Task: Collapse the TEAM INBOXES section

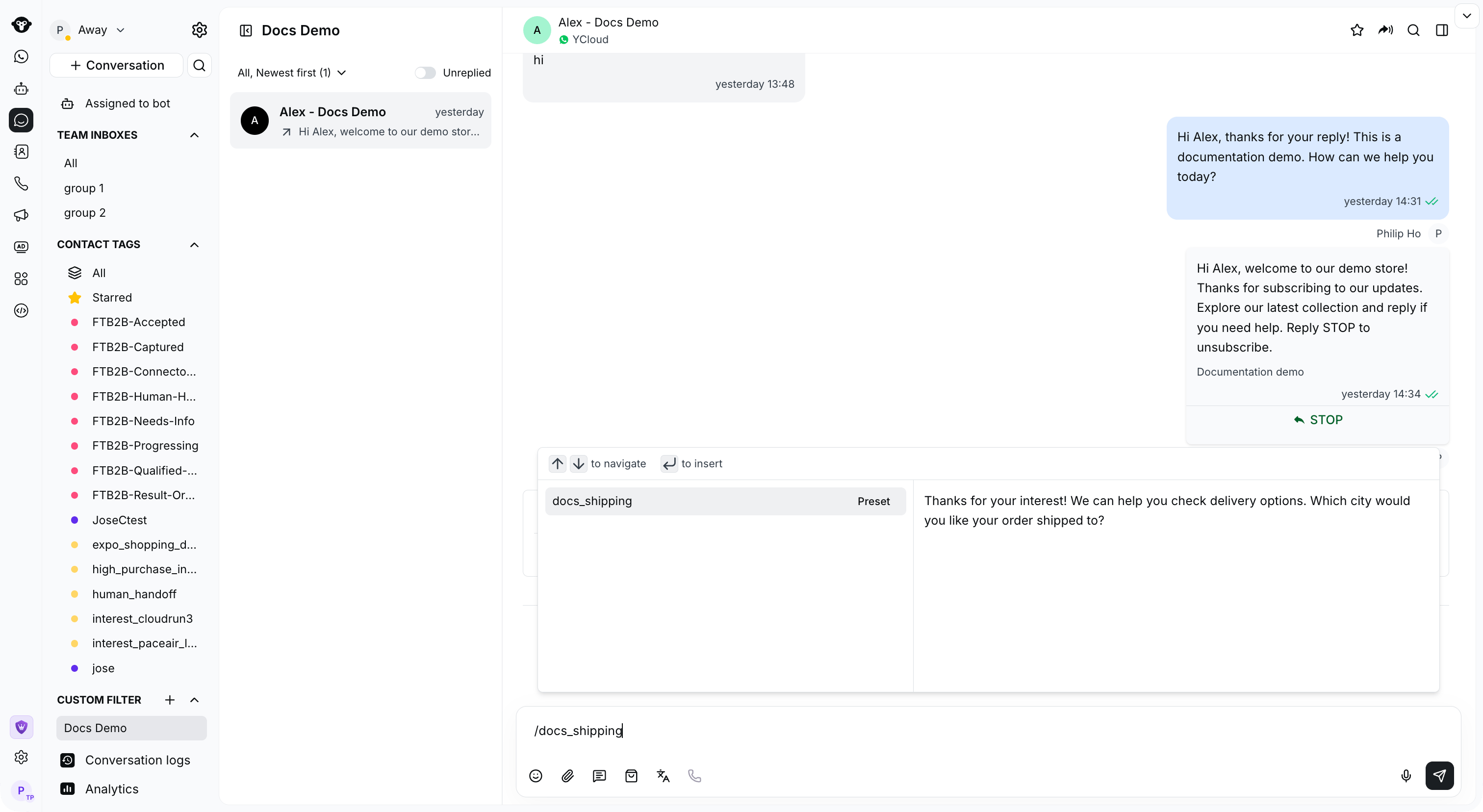Action: 195,135
